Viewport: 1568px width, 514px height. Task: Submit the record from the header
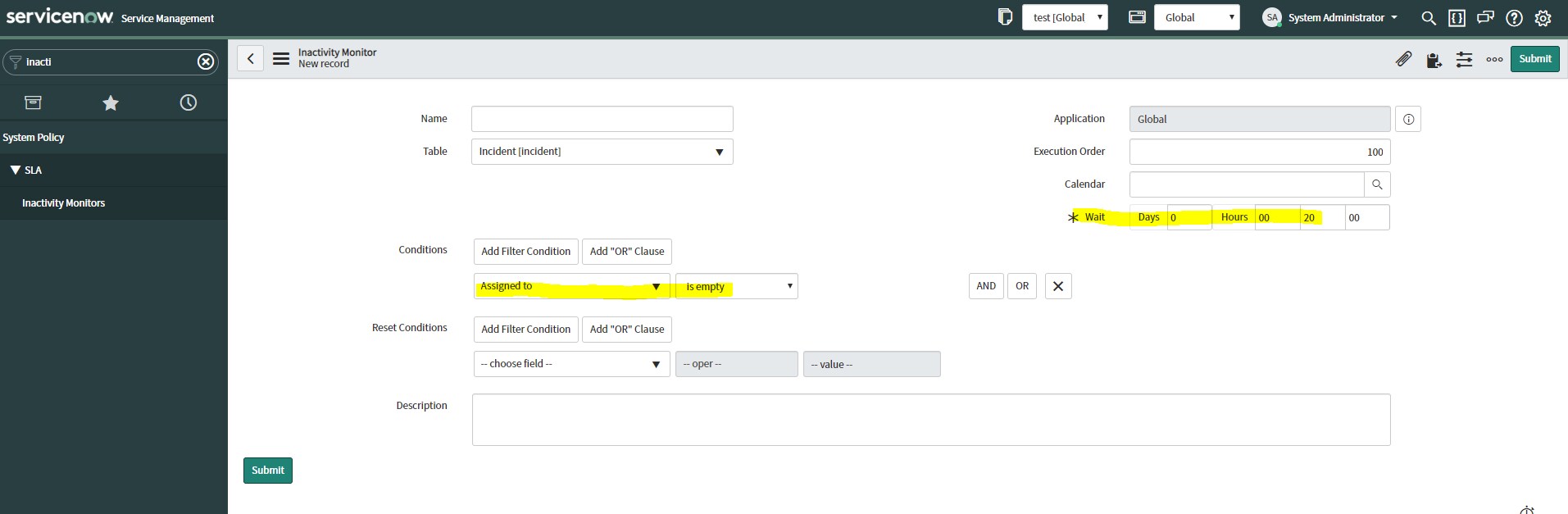point(1534,59)
